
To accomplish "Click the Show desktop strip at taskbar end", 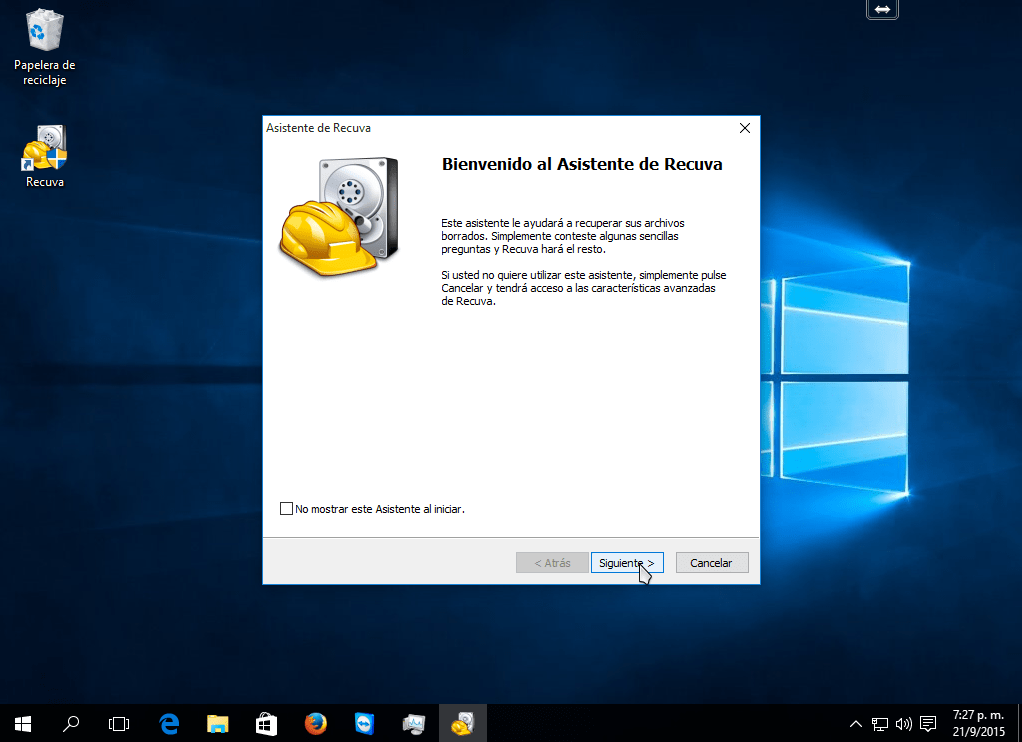I will [1019, 724].
